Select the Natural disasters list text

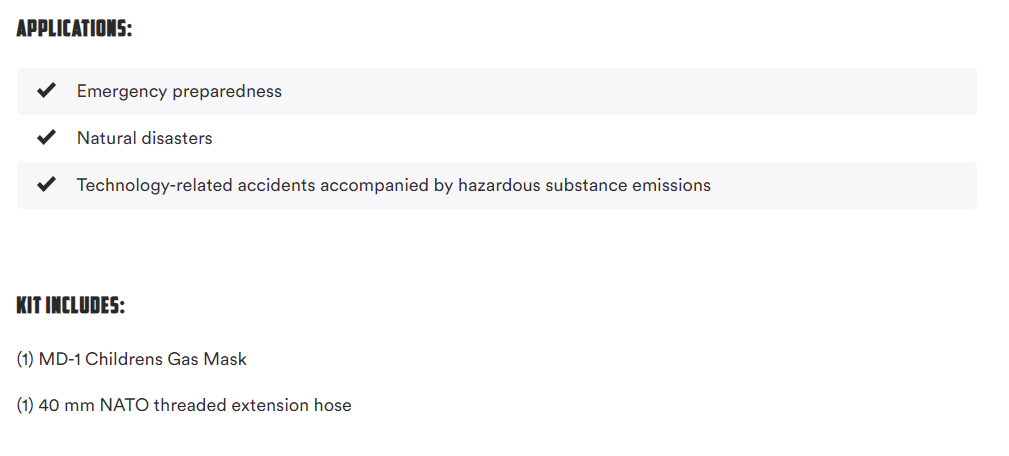pos(144,138)
